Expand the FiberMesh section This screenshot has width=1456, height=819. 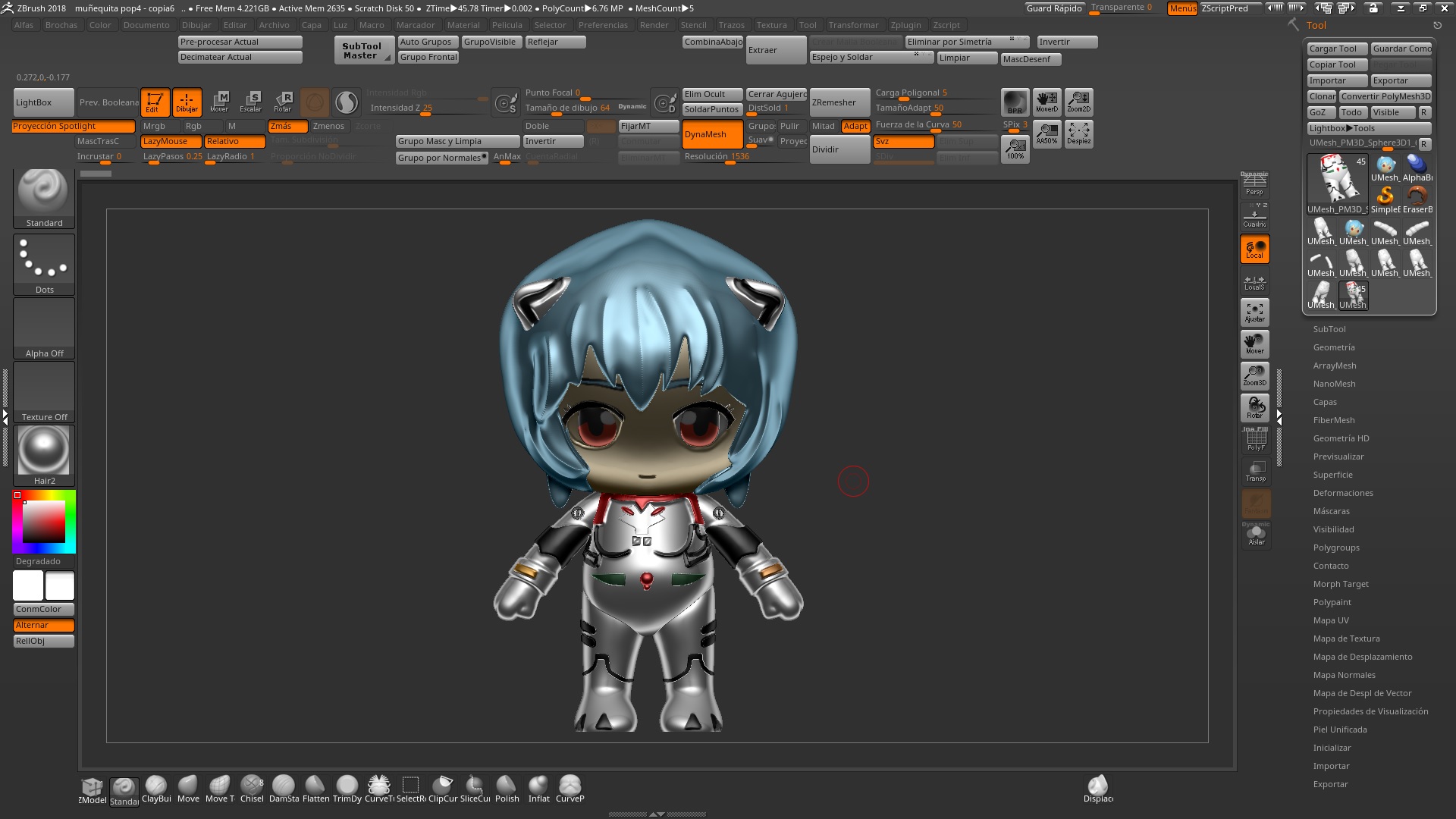click(1334, 420)
